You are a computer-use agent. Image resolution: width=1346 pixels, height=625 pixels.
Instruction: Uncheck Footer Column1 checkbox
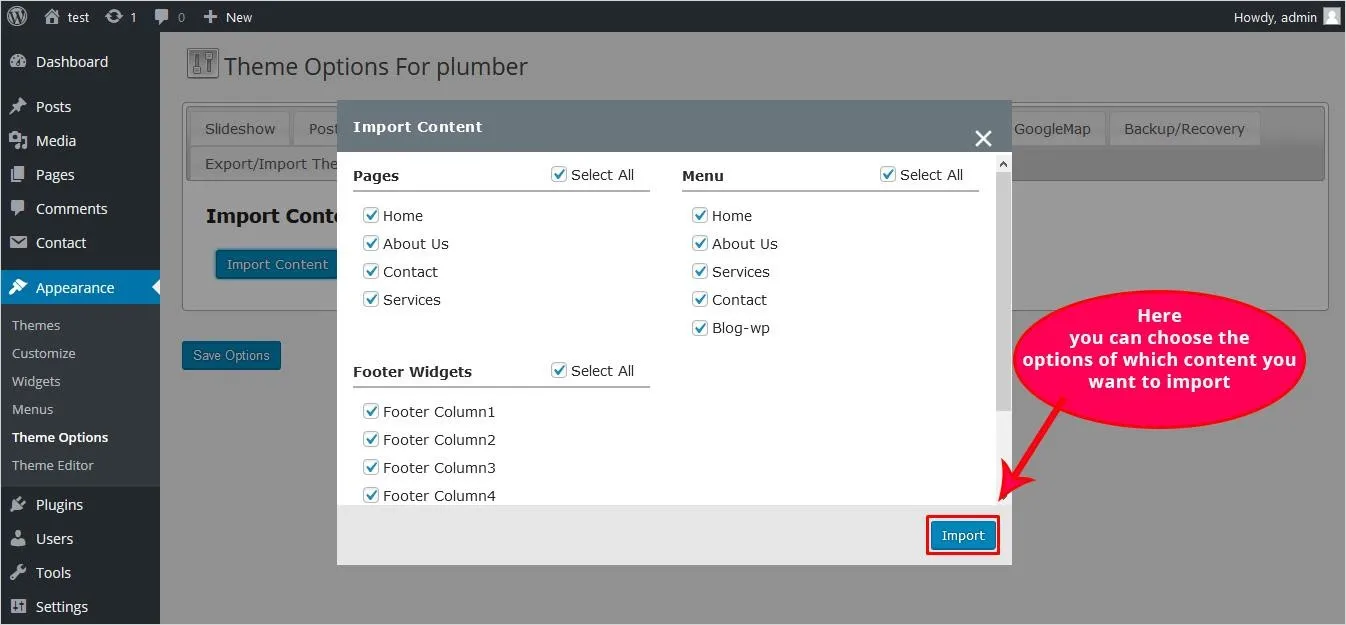point(371,412)
